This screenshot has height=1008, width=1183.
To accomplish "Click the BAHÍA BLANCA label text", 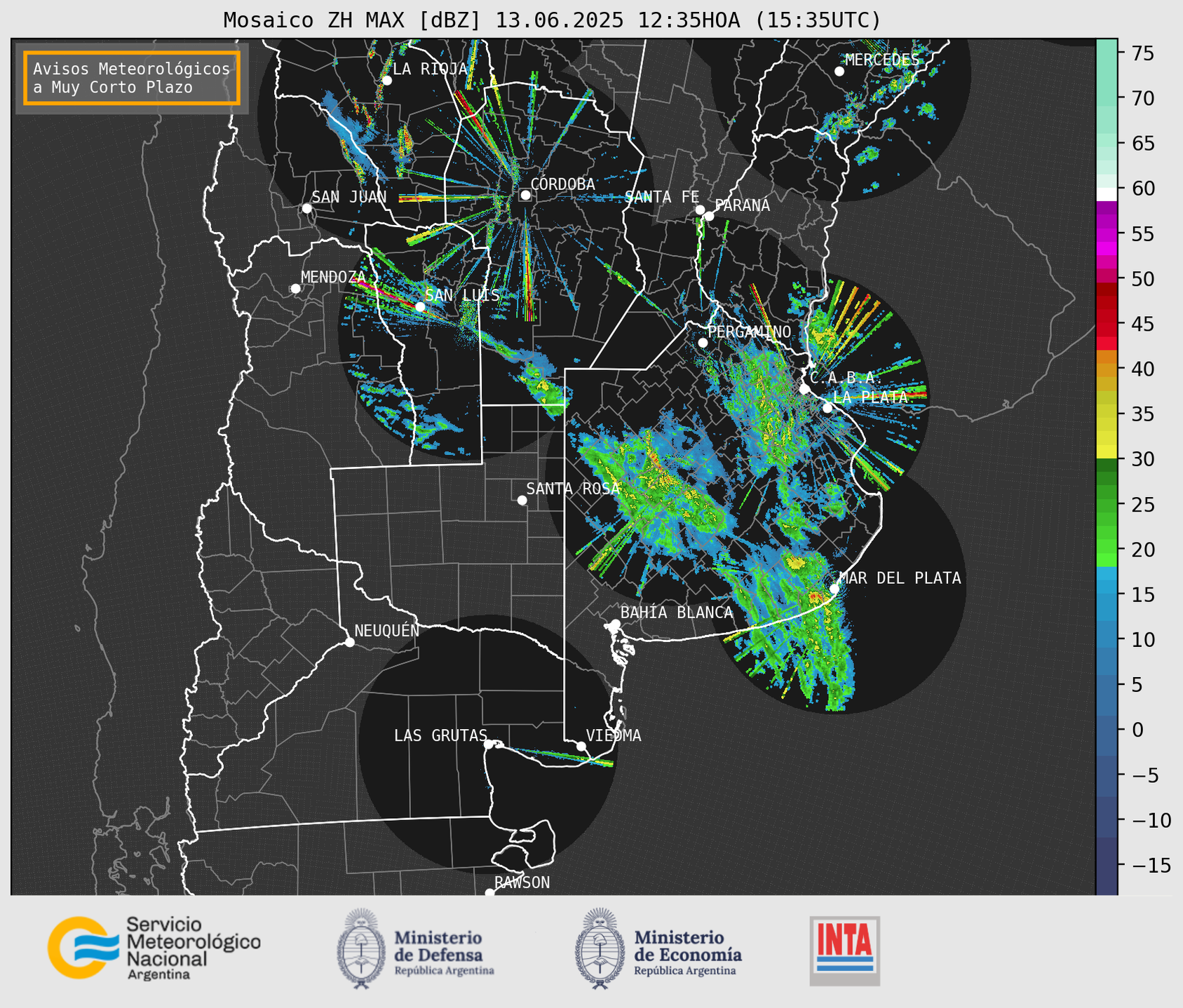I will pos(677,613).
